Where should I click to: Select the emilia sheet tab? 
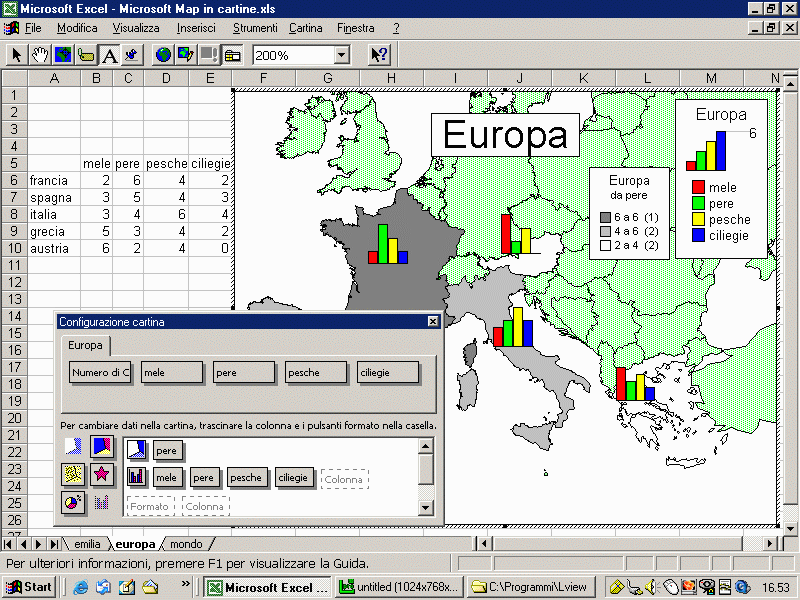point(87,545)
